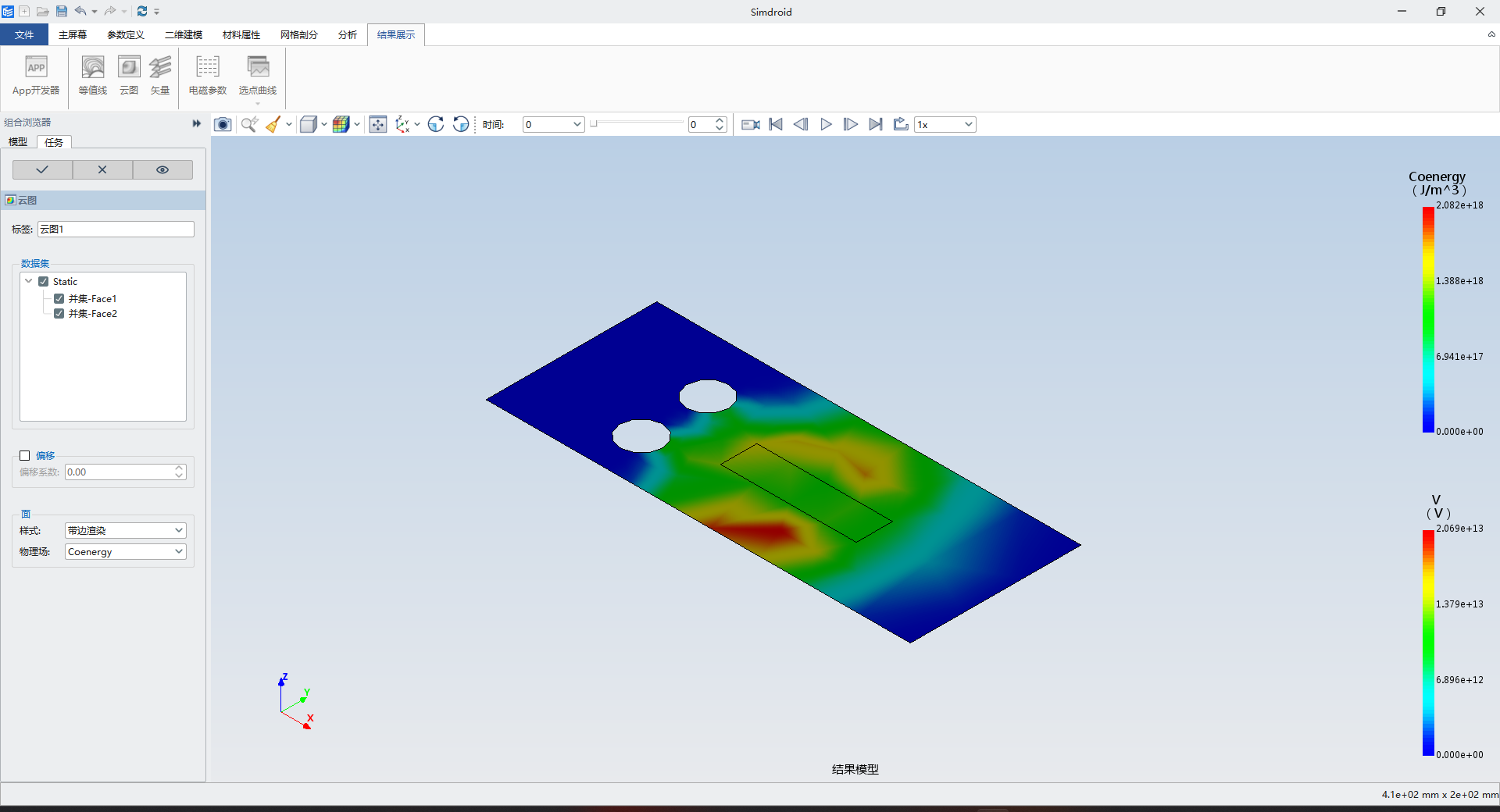Jump to last frame
The height and width of the screenshot is (812, 1500).
pos(876,124)
